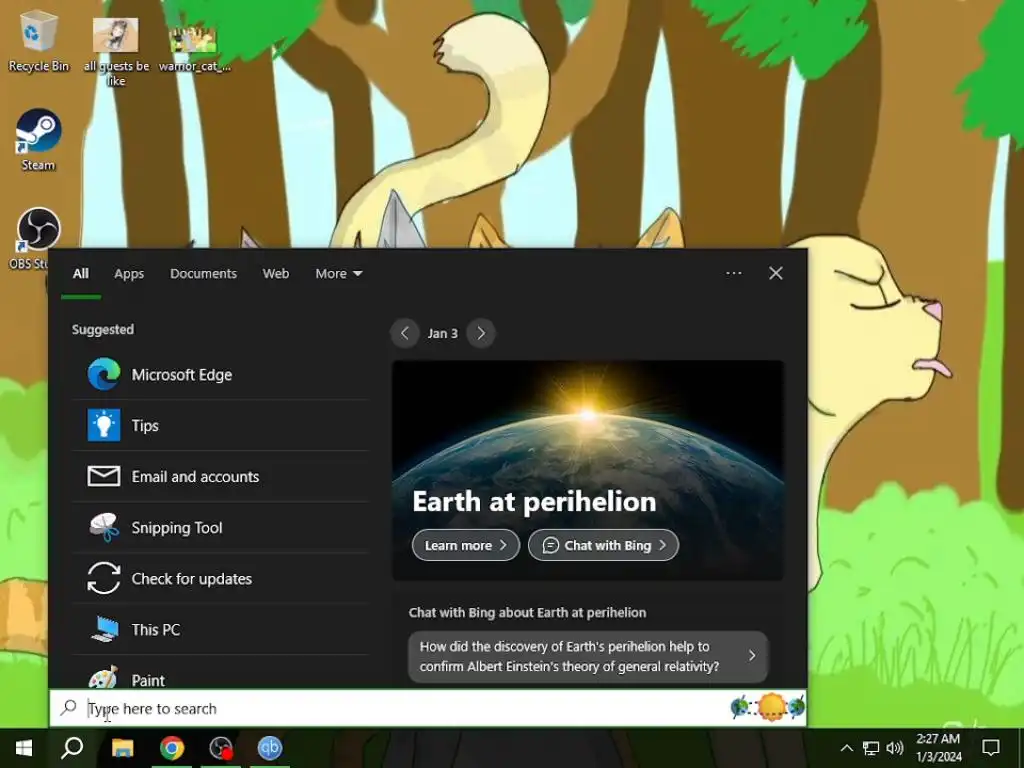Show hidden system tray icons
The height and width of the screenshot is (768, 1024).
click(x=846, y=748)
